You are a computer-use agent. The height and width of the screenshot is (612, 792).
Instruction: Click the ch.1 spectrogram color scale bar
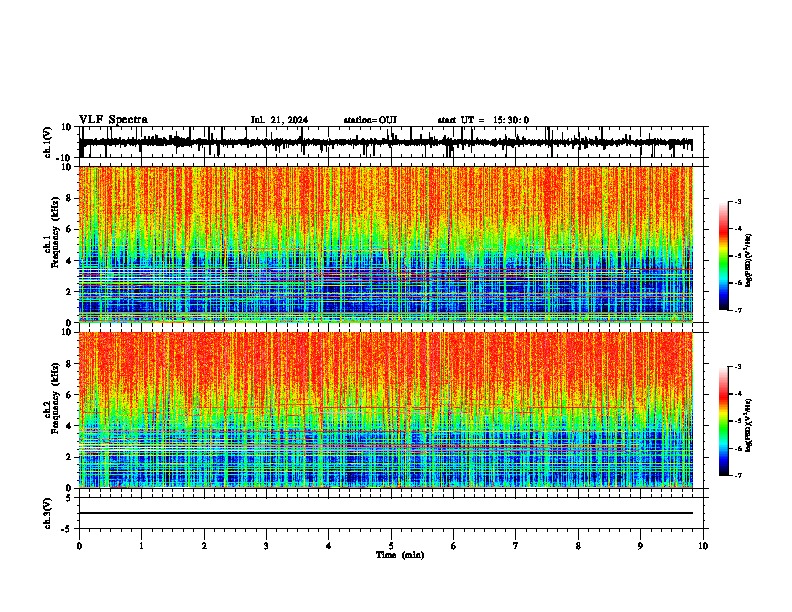[x=723, y=256]
